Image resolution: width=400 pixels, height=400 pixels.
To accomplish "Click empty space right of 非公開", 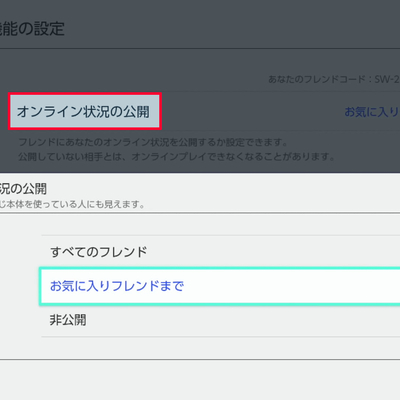I will 243,320.
